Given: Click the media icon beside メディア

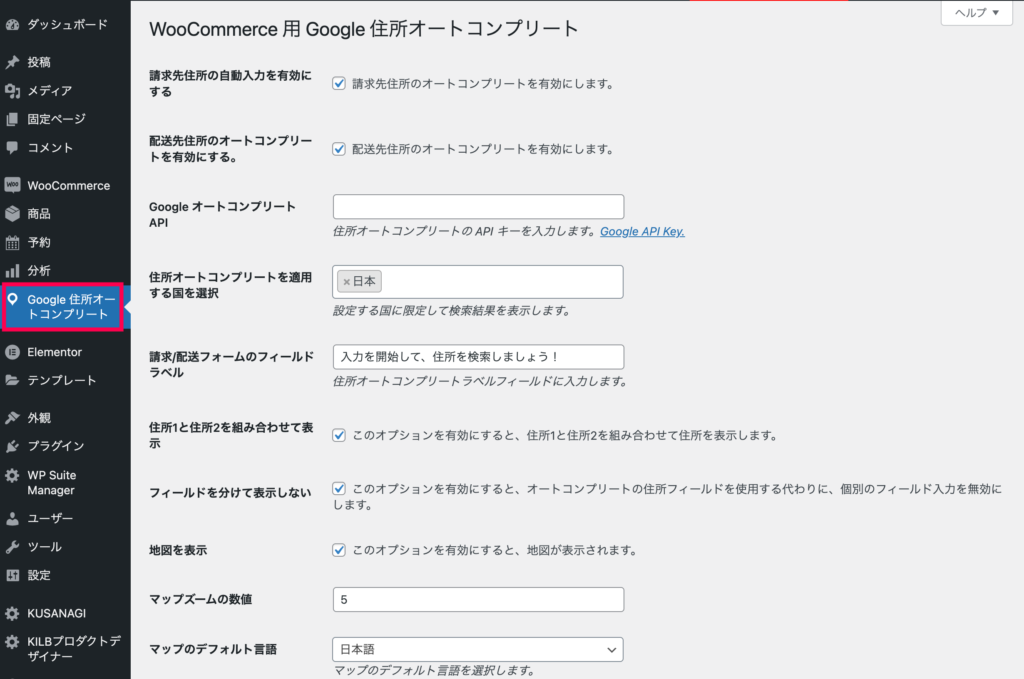Looking at the screenshot, I should coord(12,91).
